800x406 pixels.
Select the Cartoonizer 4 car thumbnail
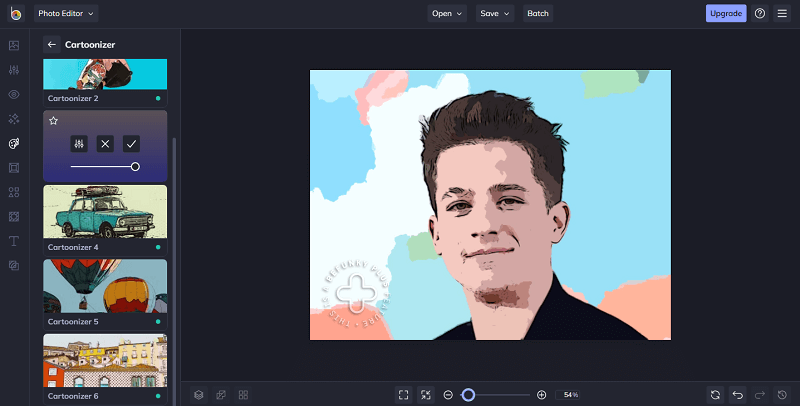click(105, 211)
